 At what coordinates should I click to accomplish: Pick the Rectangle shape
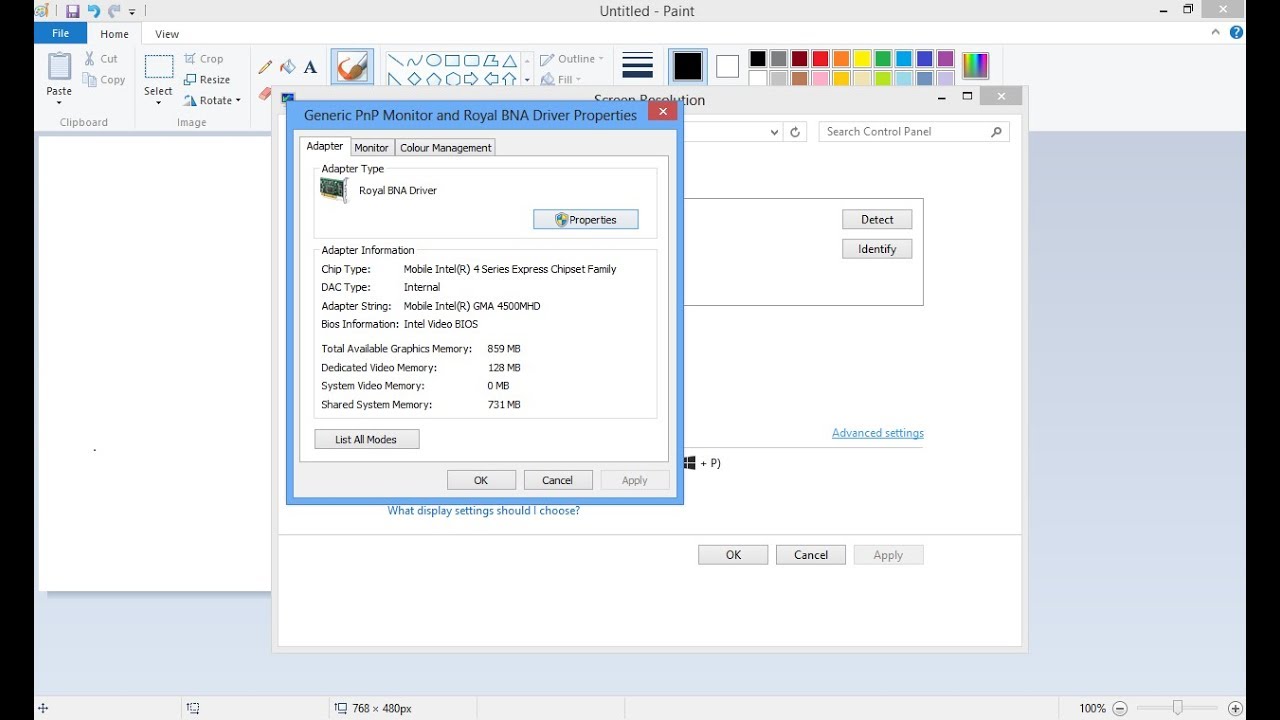click(x=452, y=60)
